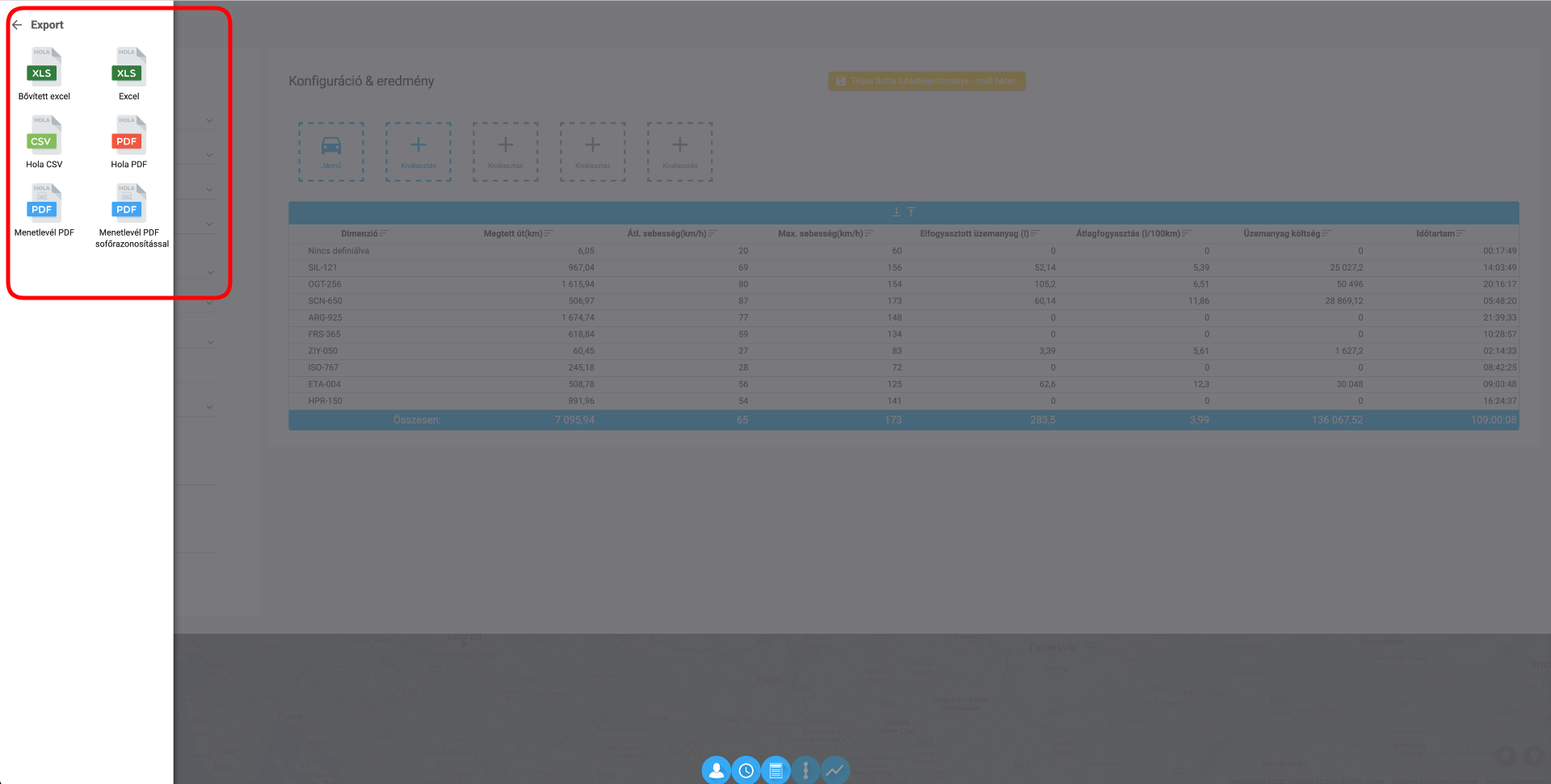This screenshot has height=784, width=1551.
Task: Sort by Üzemanyag költség column
Action: [1282, 233]
